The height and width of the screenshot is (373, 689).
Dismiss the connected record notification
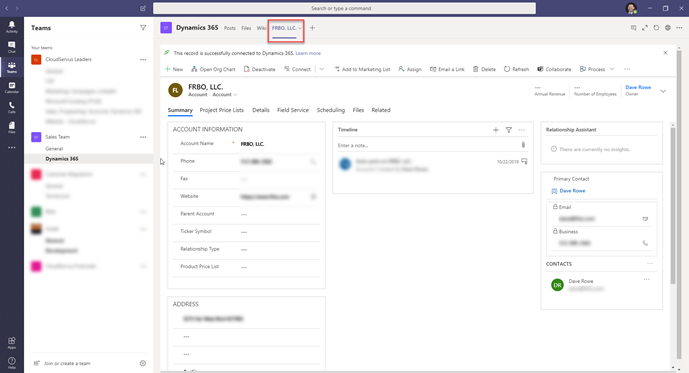point(665,53)
